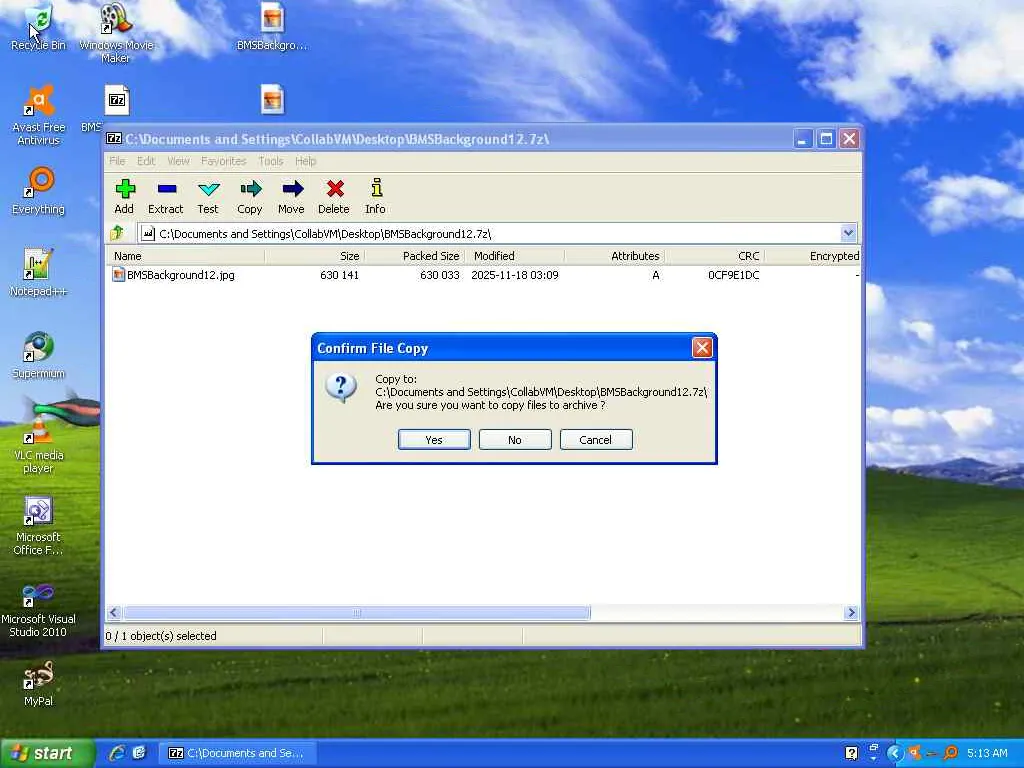Open the Favorites menu
This screenshot has height=768, width=1024.
coord(223,161)
